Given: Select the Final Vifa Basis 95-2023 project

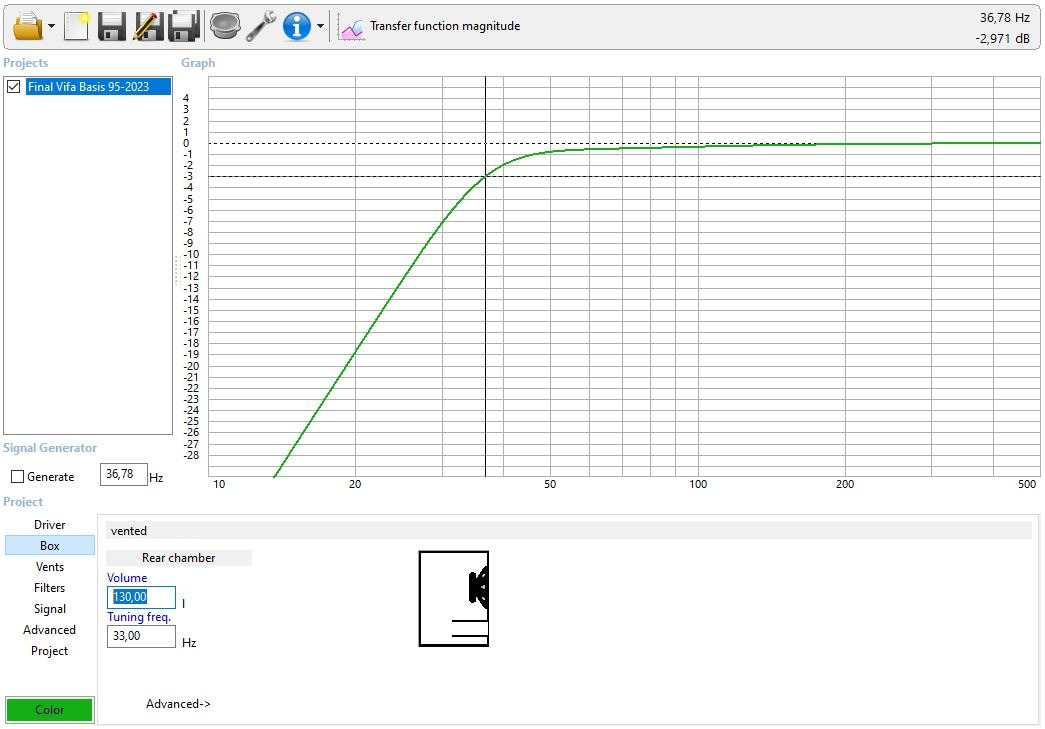Looking at the screenshot, I should point(98,87).
